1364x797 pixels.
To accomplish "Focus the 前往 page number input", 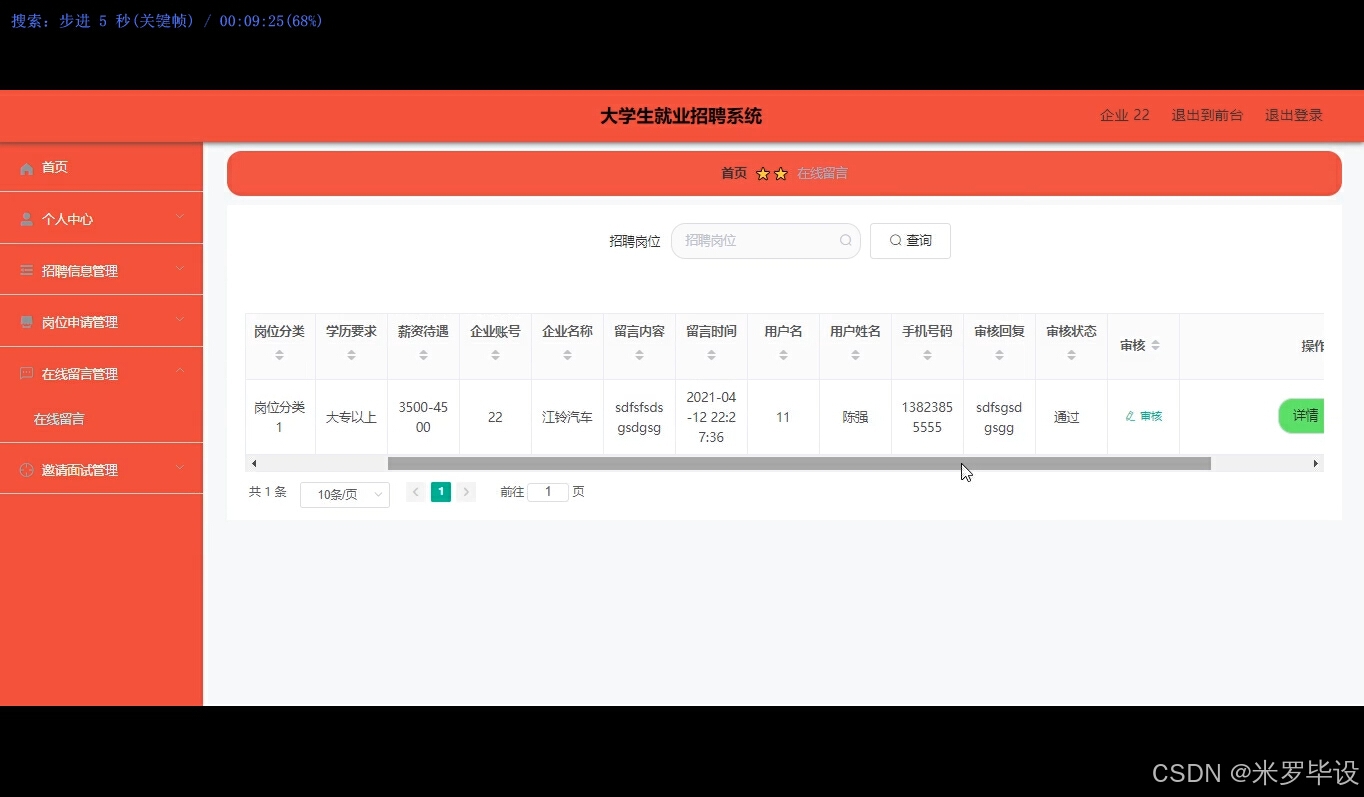I will 548,492.
